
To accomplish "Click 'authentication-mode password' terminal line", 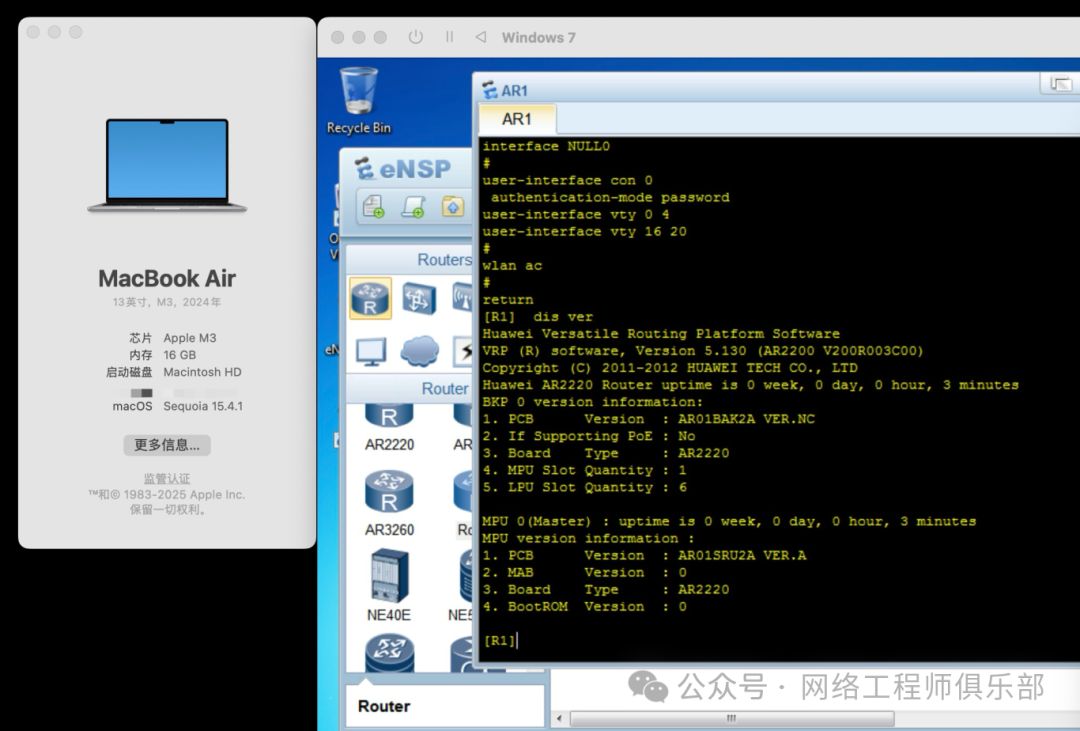I will [x=610, y=198].
